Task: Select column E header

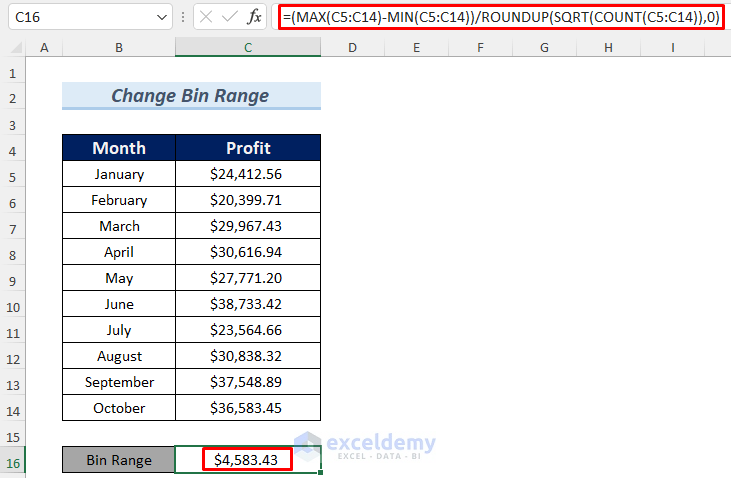Action: click(x=416, y=48)
